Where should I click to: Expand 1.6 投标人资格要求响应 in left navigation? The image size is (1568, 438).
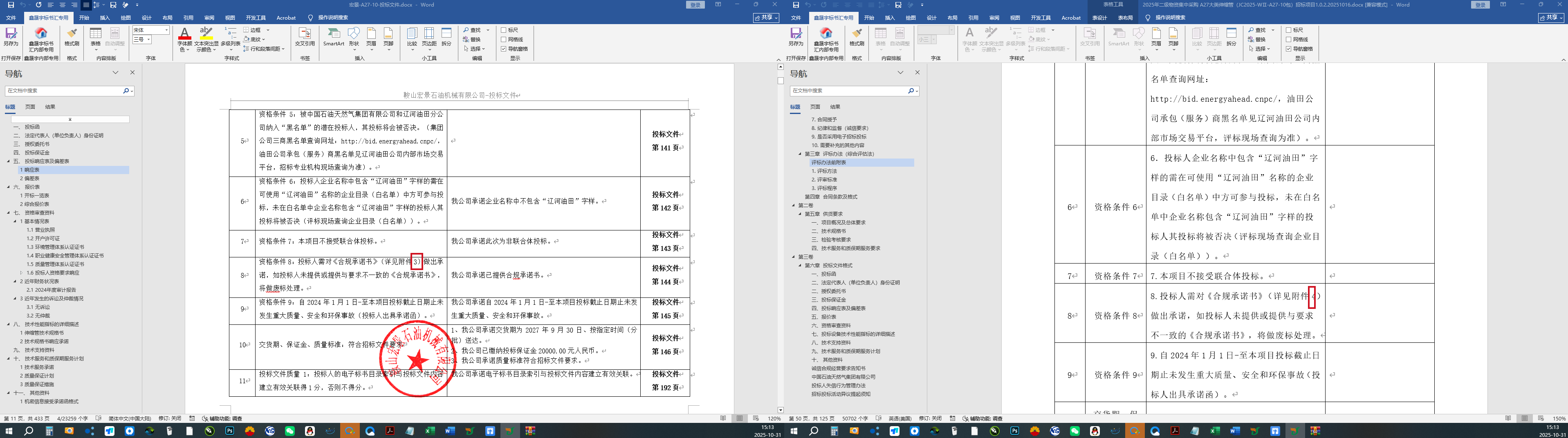pos(22,273)
